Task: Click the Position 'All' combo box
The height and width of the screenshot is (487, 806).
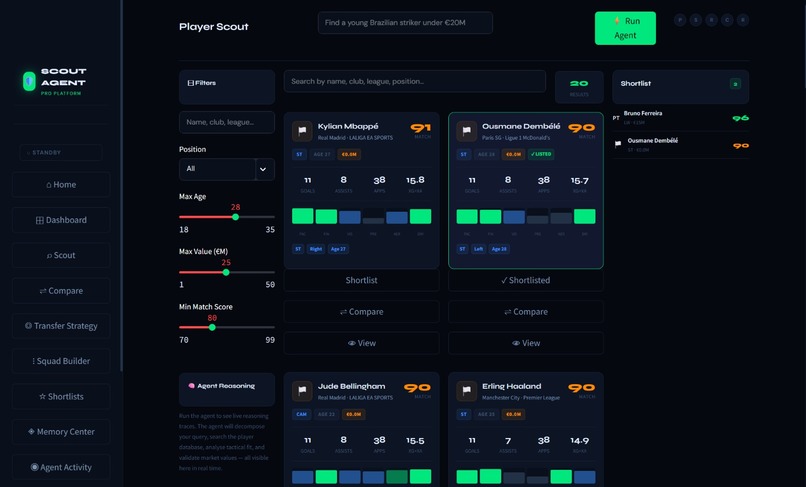Action: pyautogui.click(x=227, y=169)
